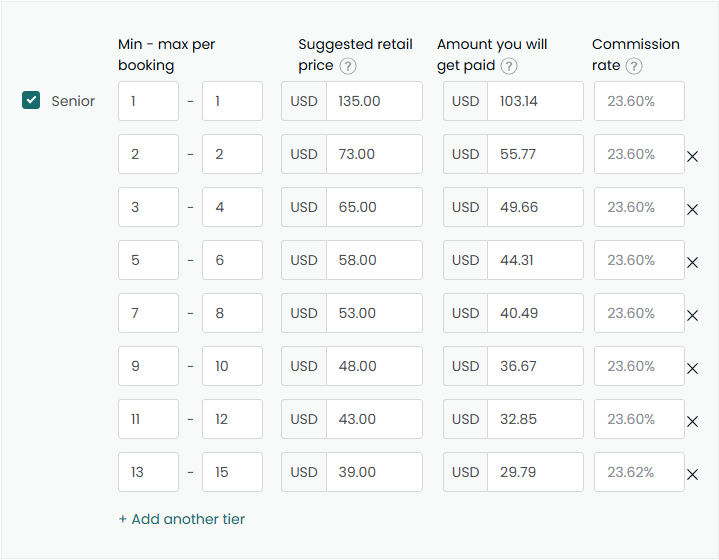Click the max field showing 15
The width and height of the screenshot is (719, 560).
[232, 472]
